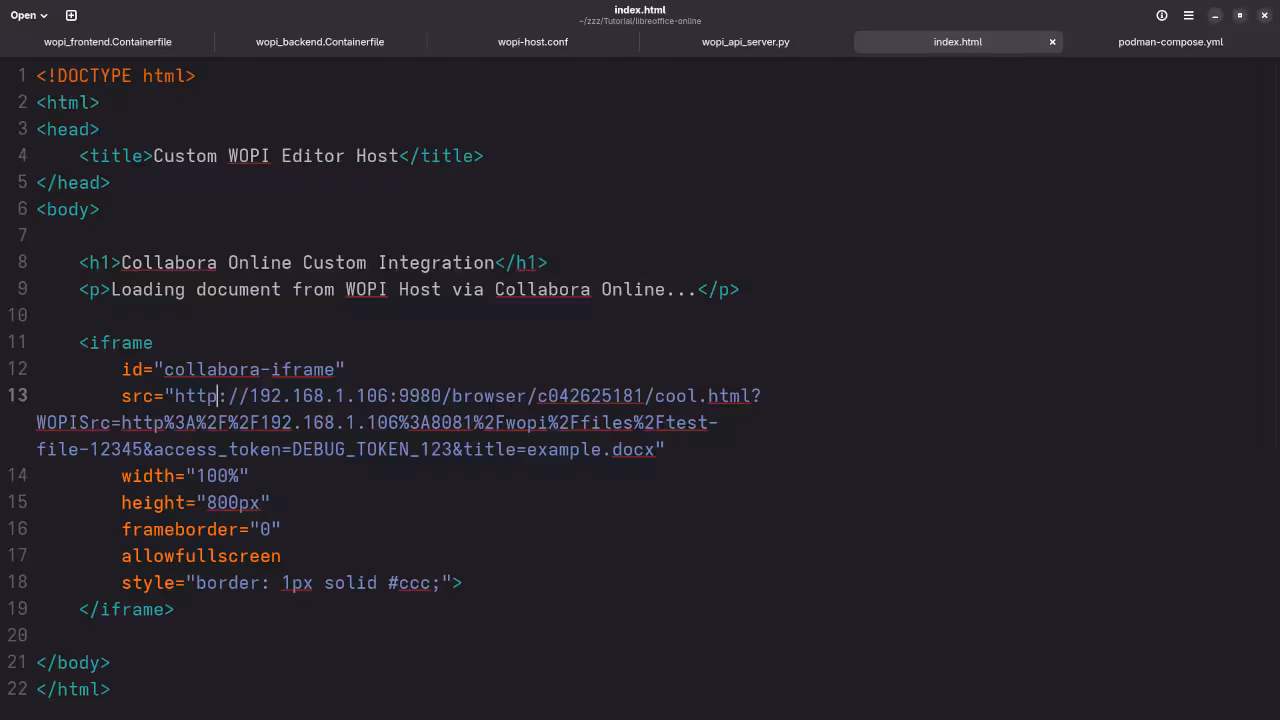The height and width of the screenshot is (720, 1280).
Task: Click line number 13 in gutter
Action: pos(18,395)
